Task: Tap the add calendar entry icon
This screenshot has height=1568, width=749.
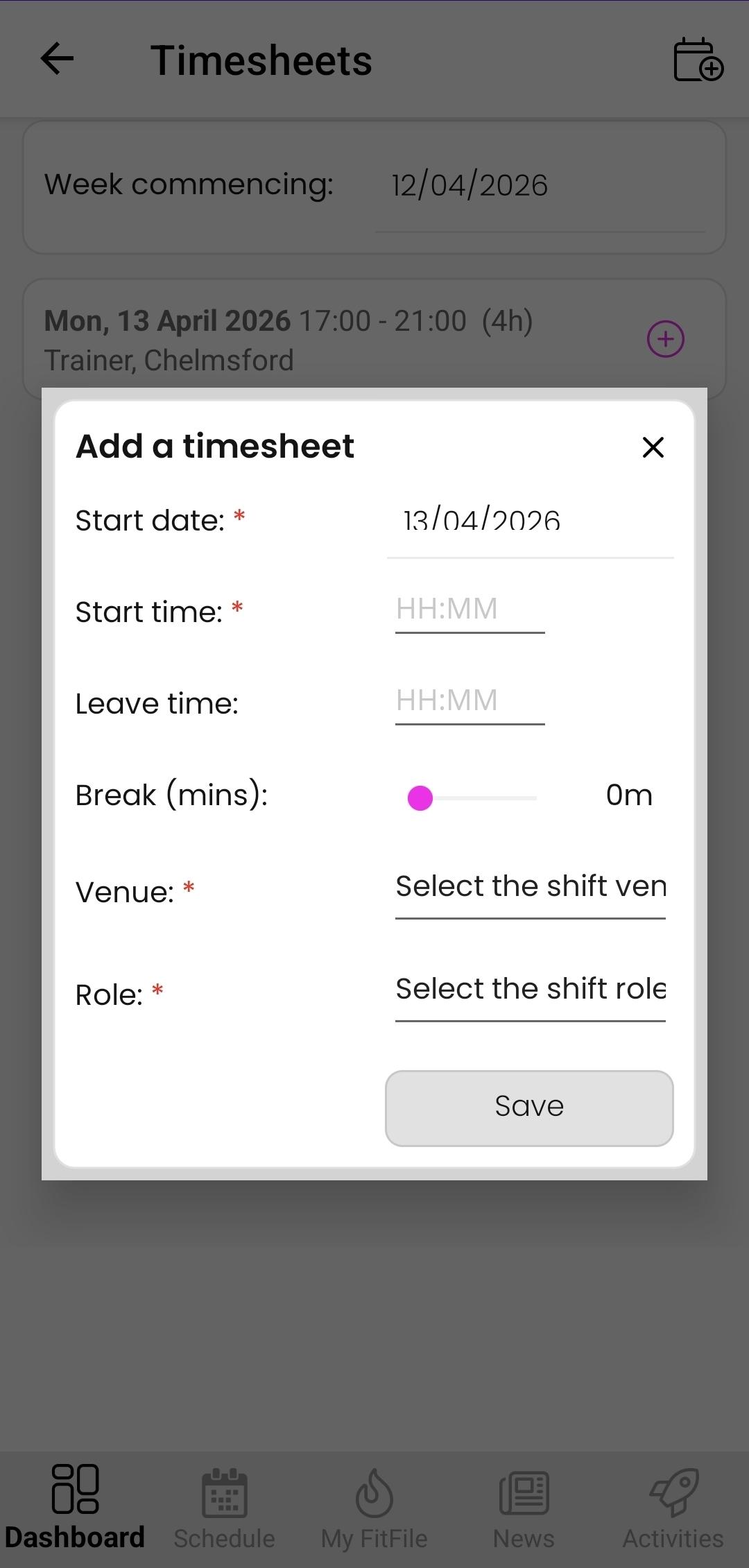Action: tap(698, 60)
